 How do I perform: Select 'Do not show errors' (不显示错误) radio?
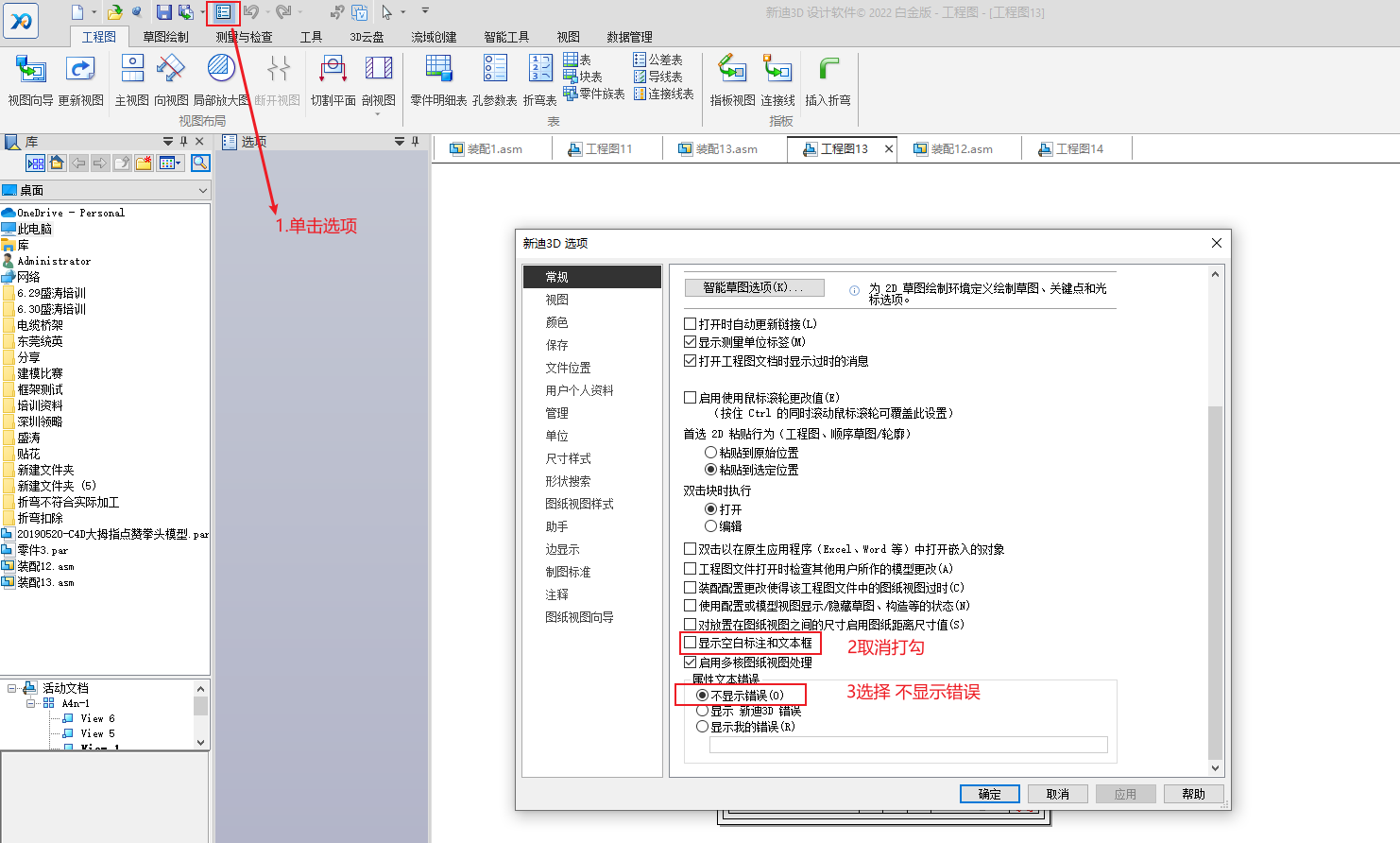pos(702,695)
